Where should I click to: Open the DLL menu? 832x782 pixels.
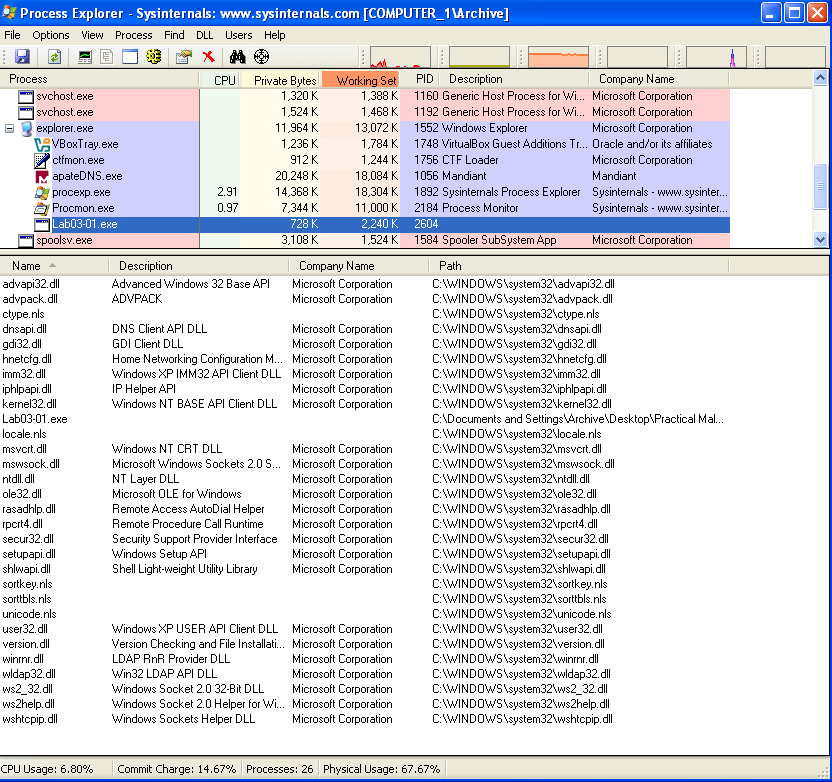204,35
